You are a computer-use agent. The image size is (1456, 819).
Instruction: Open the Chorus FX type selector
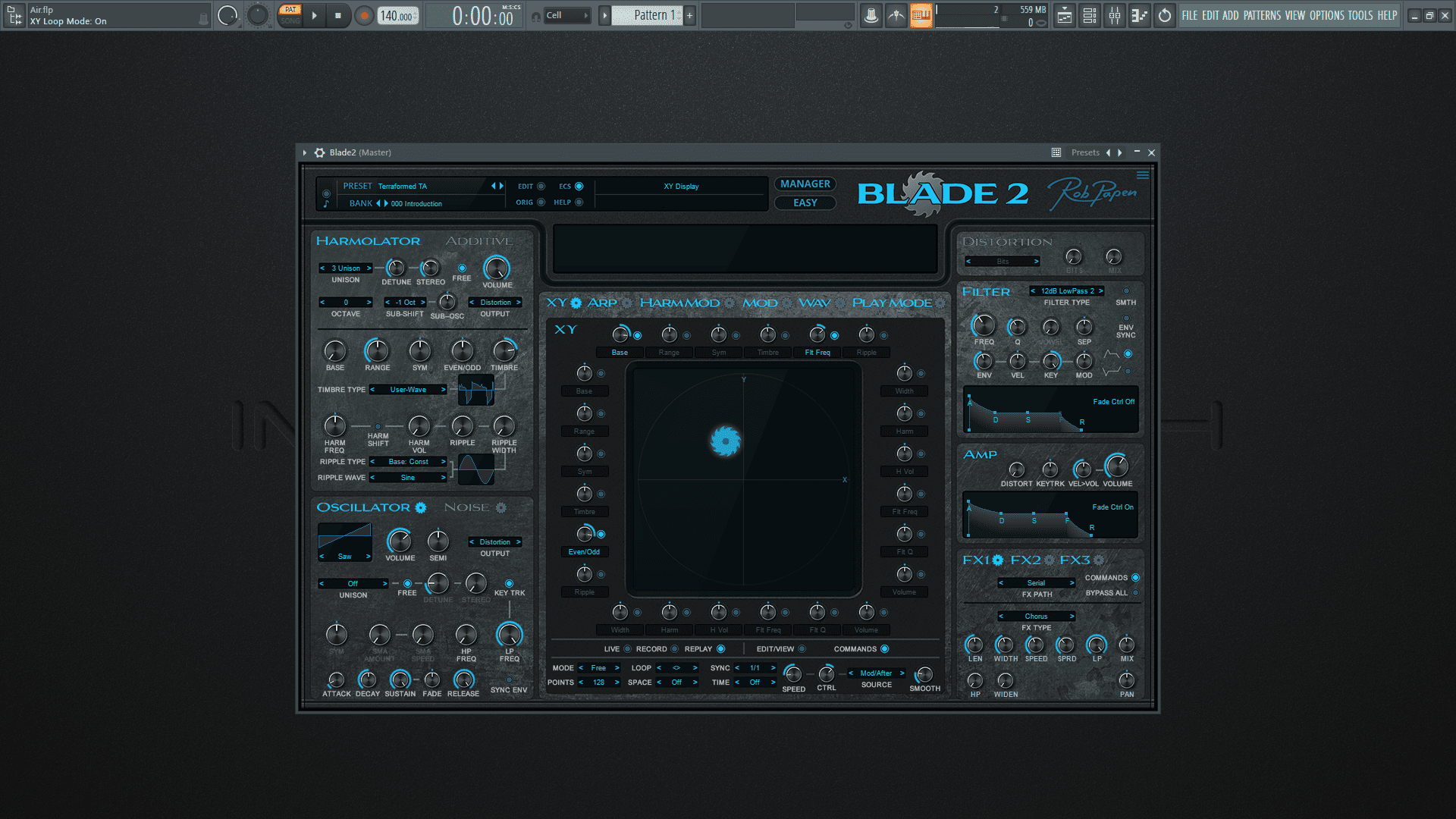tap(1036, 617)
